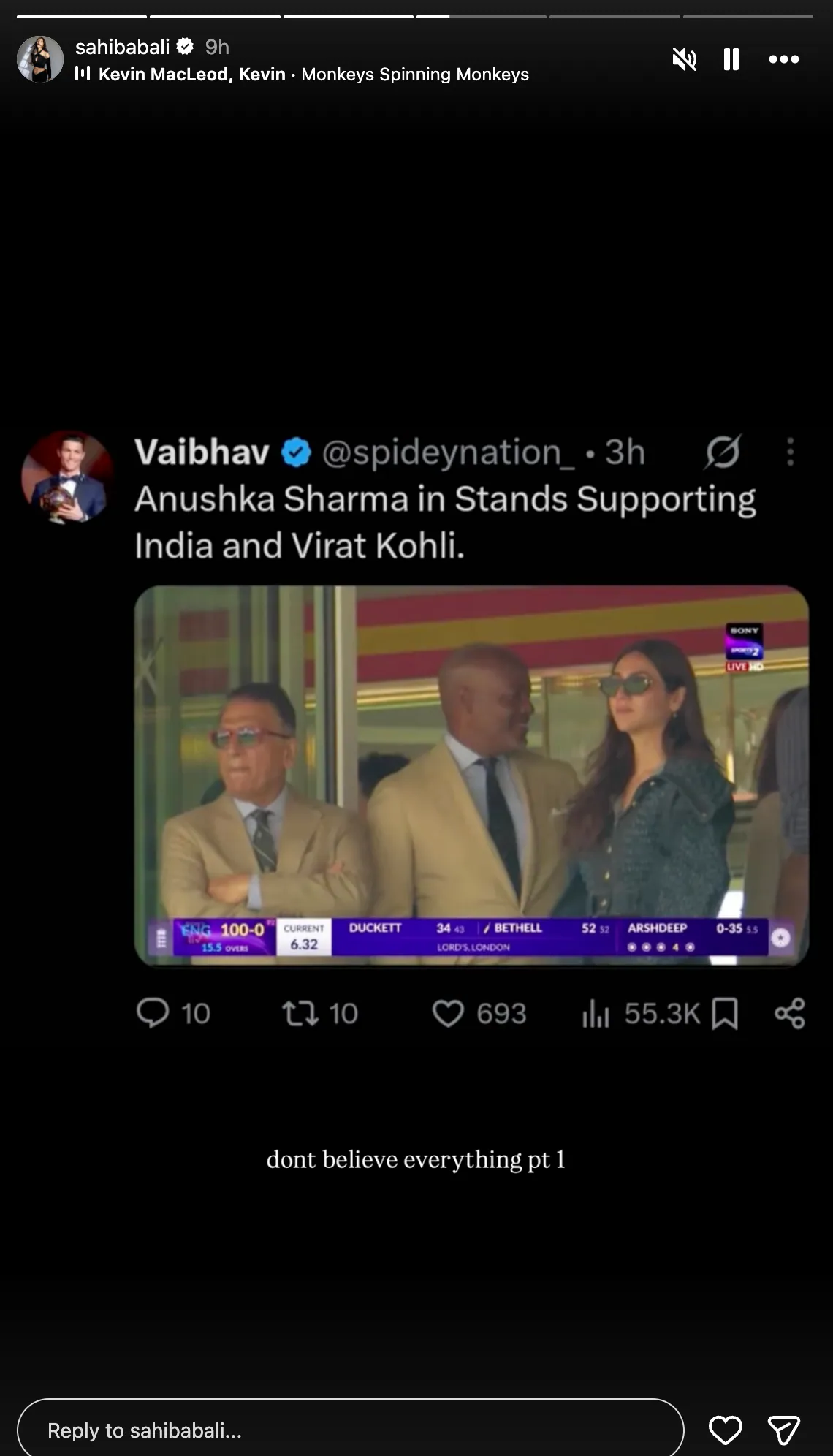Image resolution: width=833 pixels, height=1456 pixels.
Task: Click Vaibhav's profile avatar
Action: 67,477
